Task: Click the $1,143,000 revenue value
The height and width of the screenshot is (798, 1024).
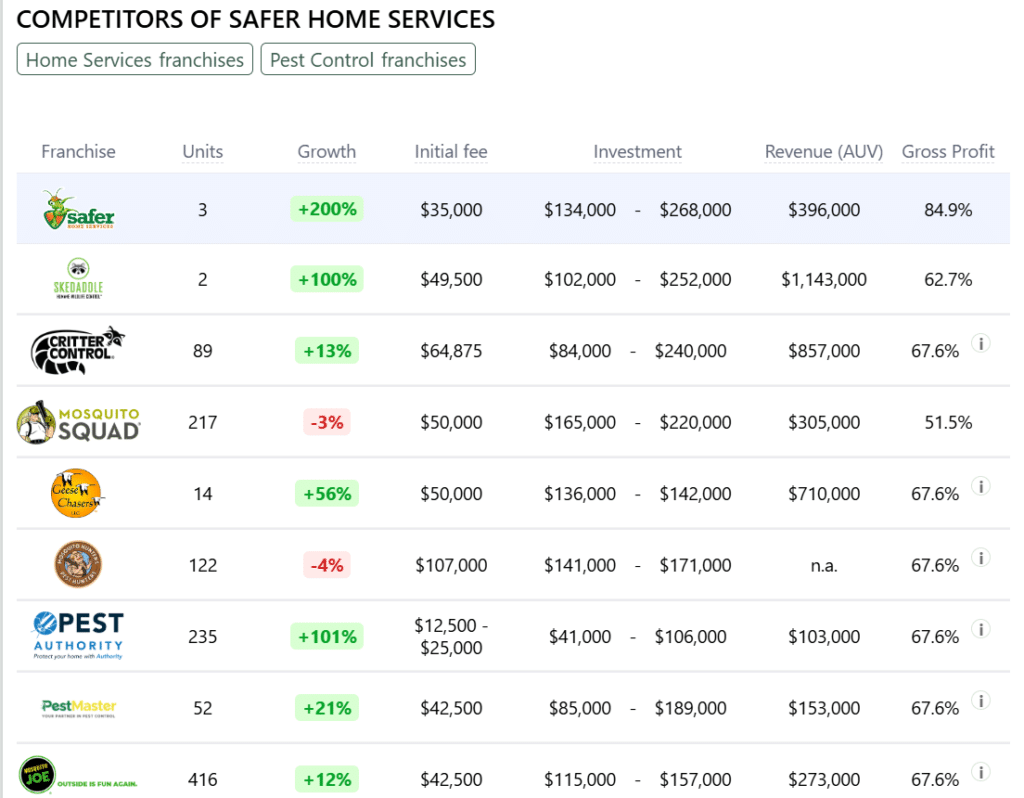Action: pyautogui.click(x=824, y=279)
